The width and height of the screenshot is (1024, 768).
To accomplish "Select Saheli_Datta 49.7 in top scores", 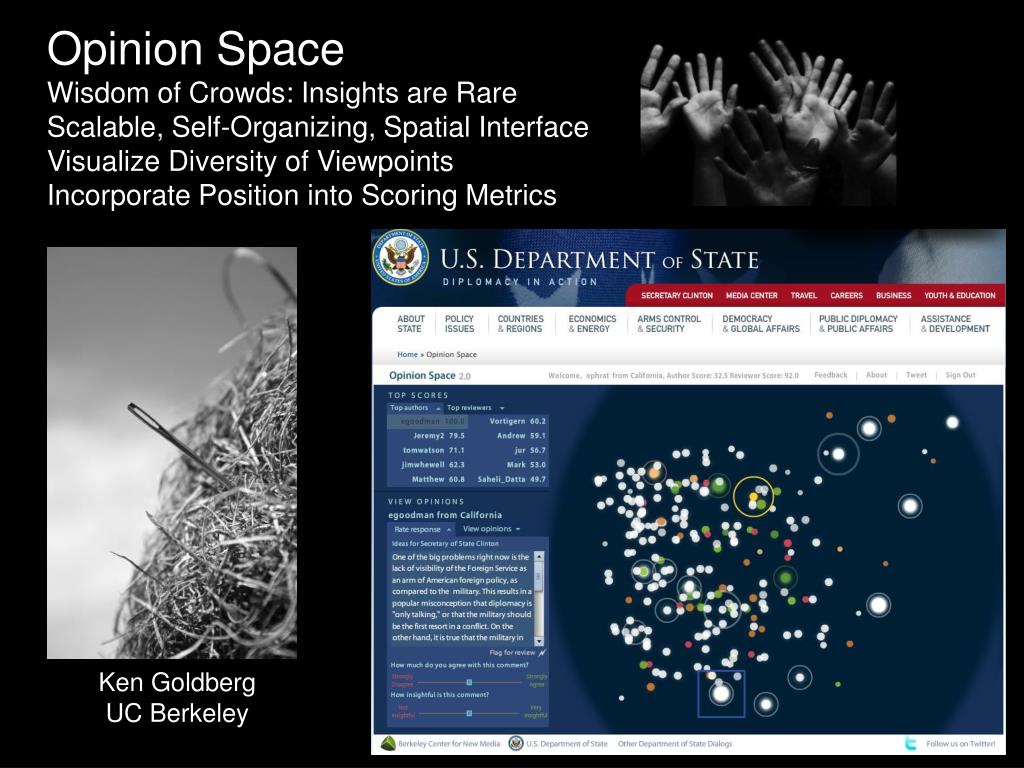I will (x=511, y=479).
